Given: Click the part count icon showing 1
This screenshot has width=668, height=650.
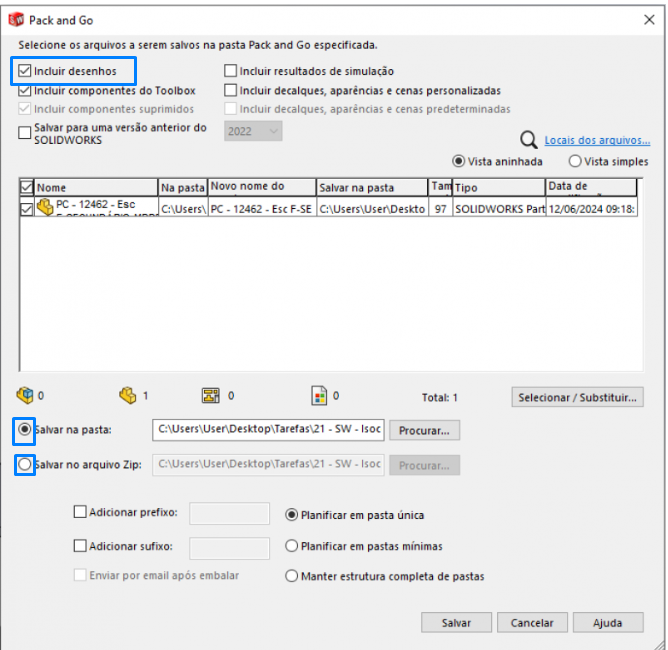Looking at the screenshot, I should click(127, 396).
